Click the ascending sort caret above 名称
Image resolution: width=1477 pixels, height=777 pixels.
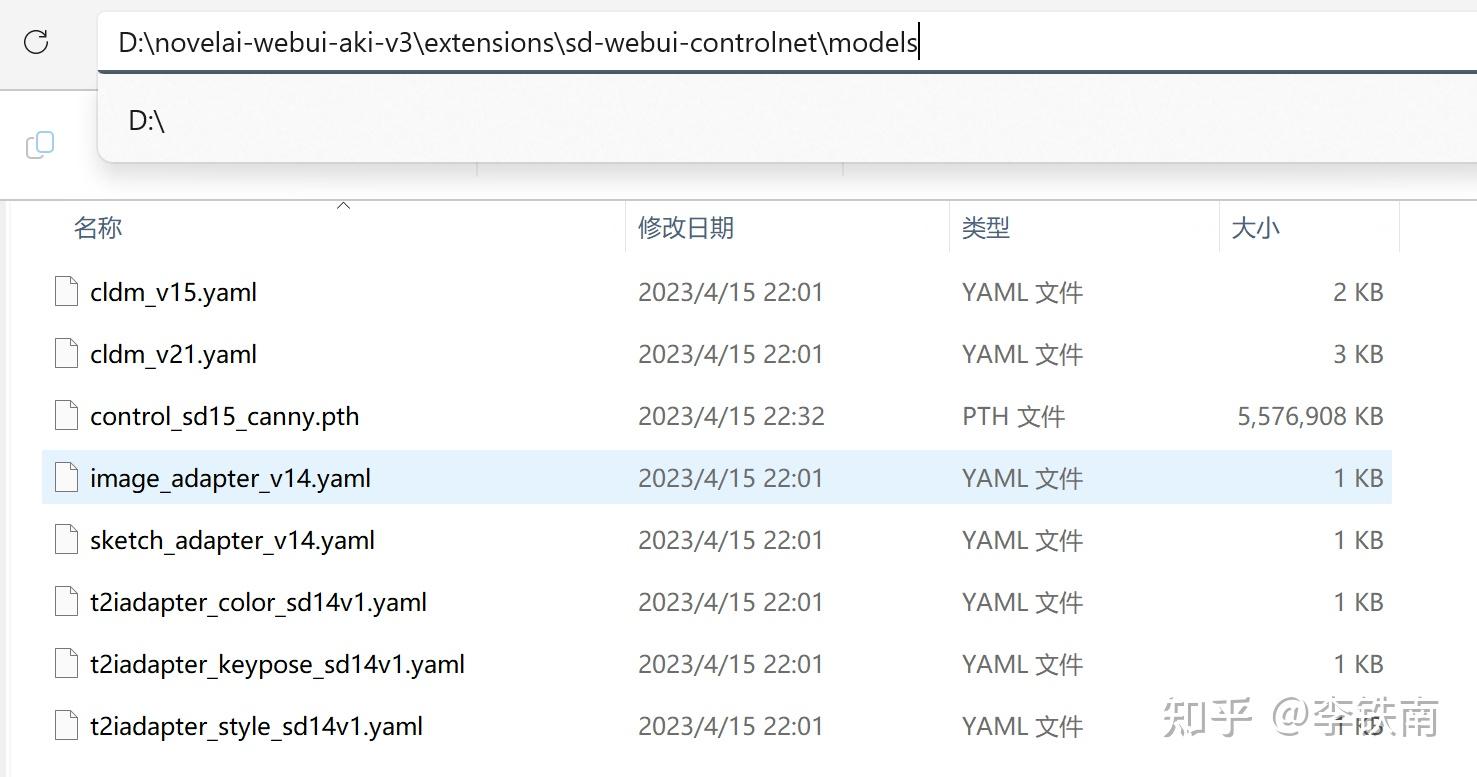tap(343, 205)
